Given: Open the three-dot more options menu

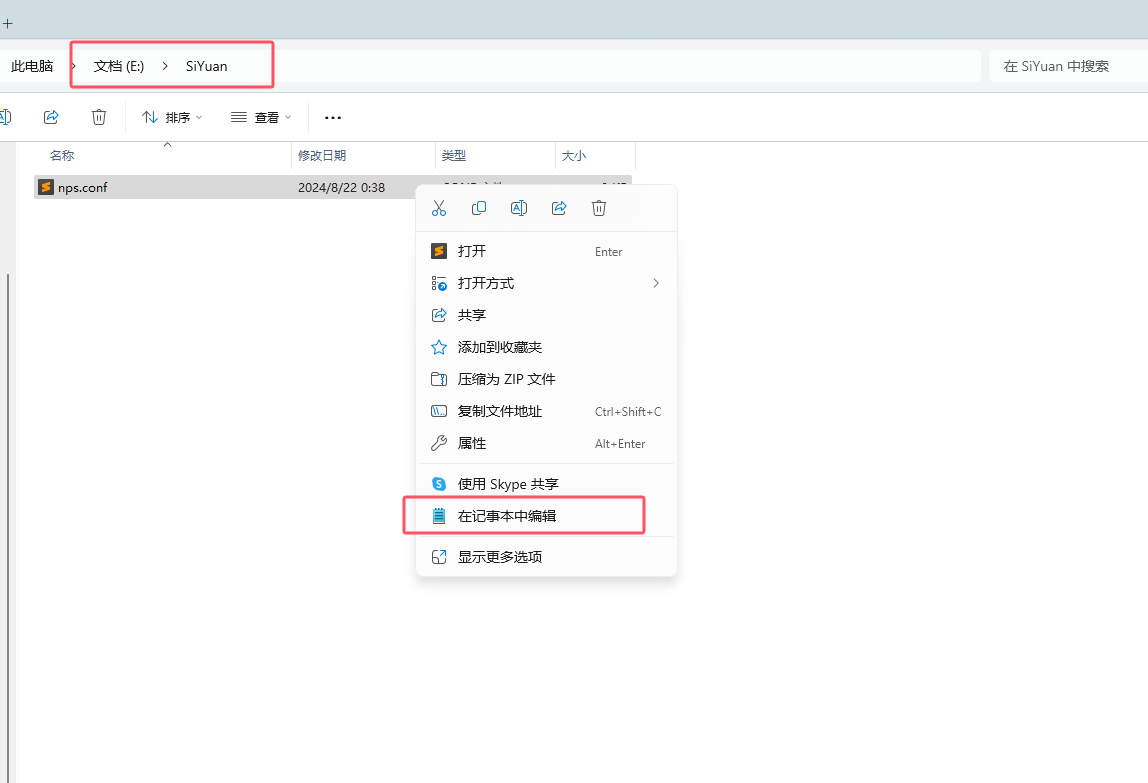Looking at the screenshot, I should [x=333, y=118].
